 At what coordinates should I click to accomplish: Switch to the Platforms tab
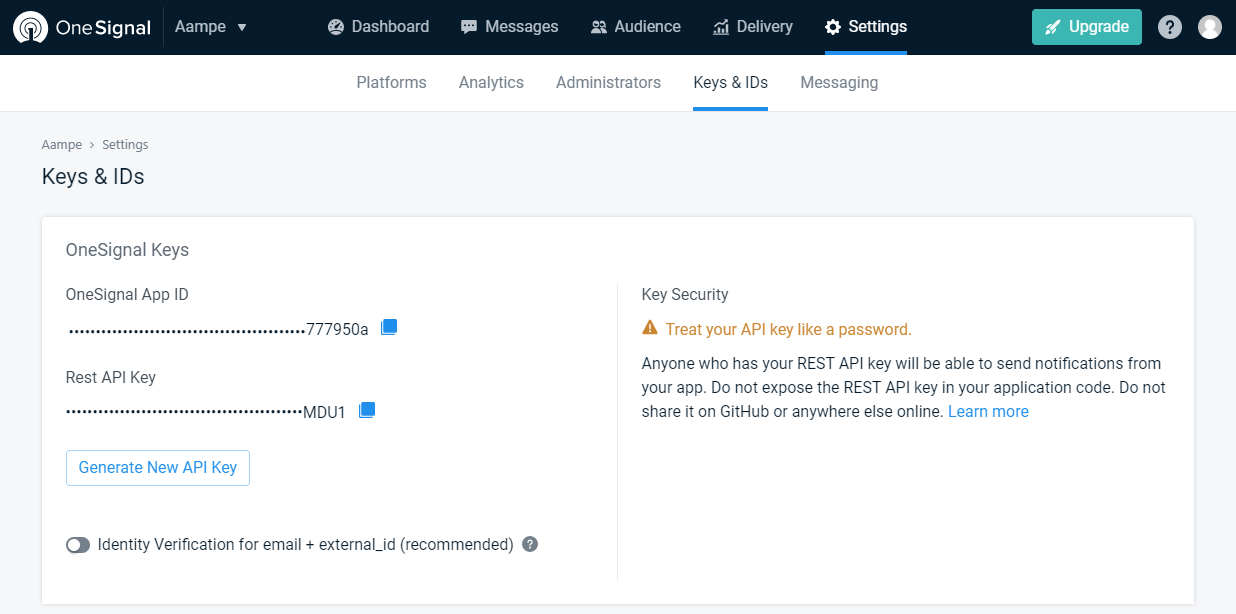[x=391, y=83]
